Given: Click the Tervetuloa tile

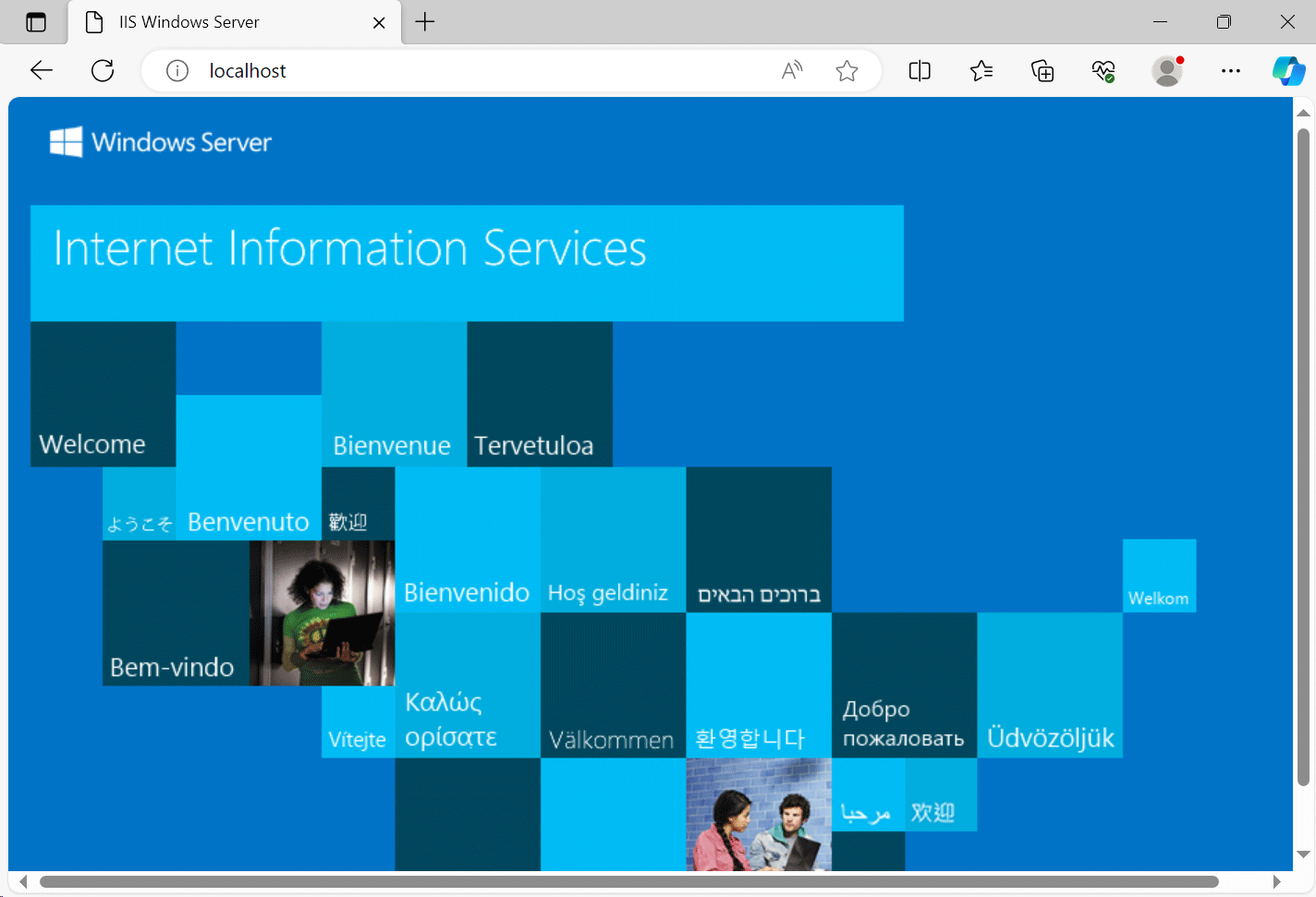Looking at the screenshot, I should 540,394.
